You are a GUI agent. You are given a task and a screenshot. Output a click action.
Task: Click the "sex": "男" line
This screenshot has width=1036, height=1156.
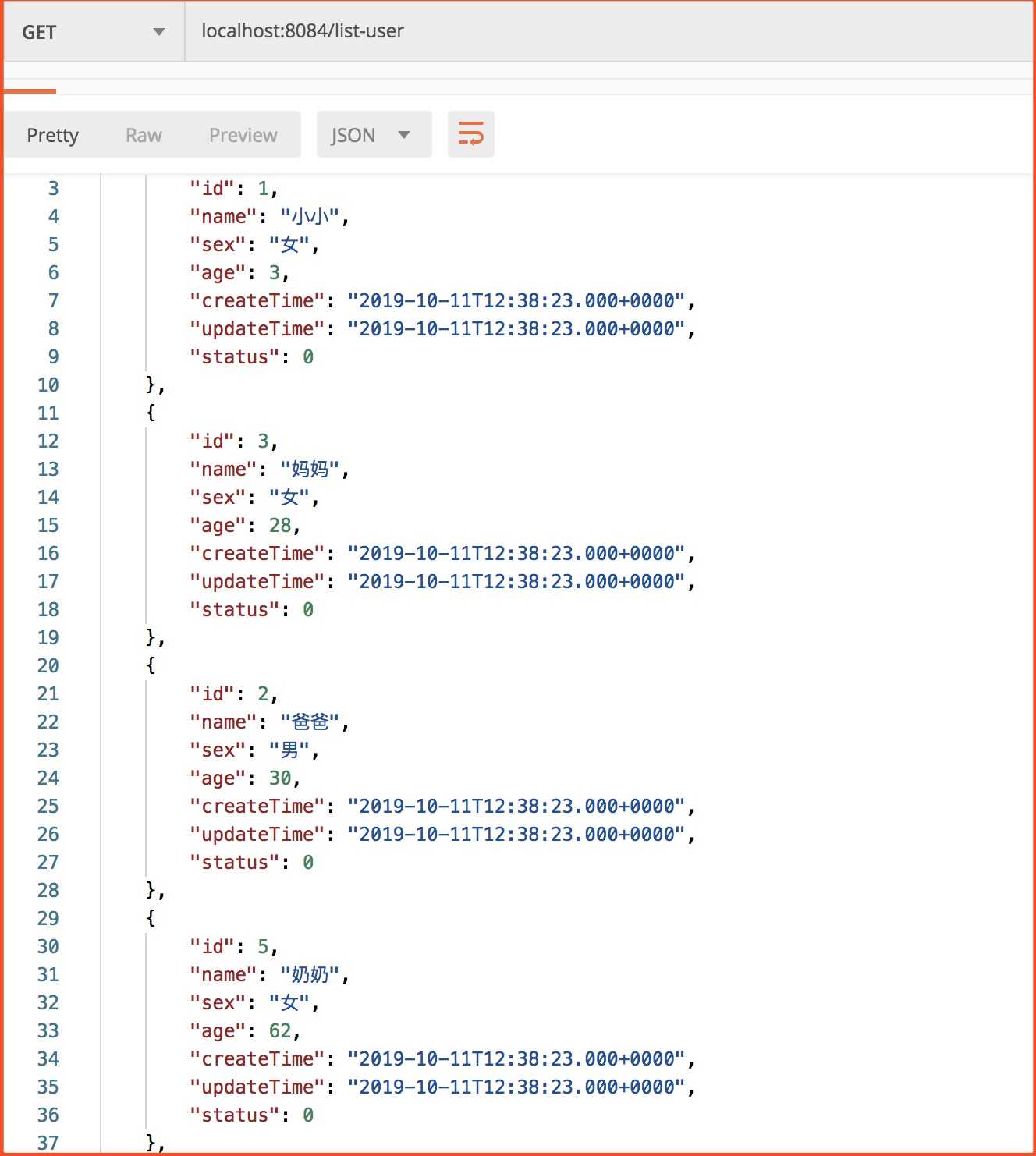tap(254, 750)
